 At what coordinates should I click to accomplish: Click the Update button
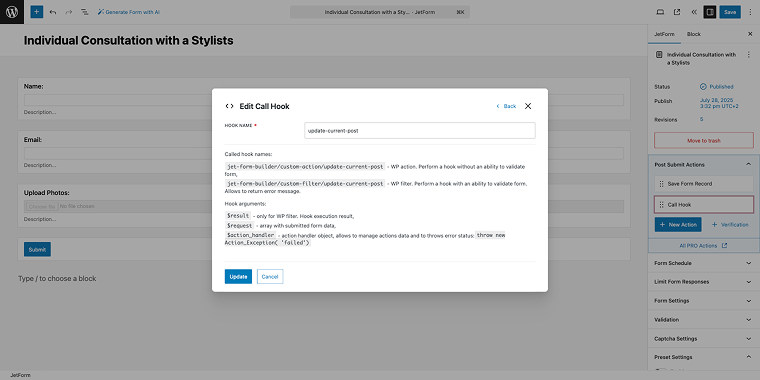coord(238,276)
